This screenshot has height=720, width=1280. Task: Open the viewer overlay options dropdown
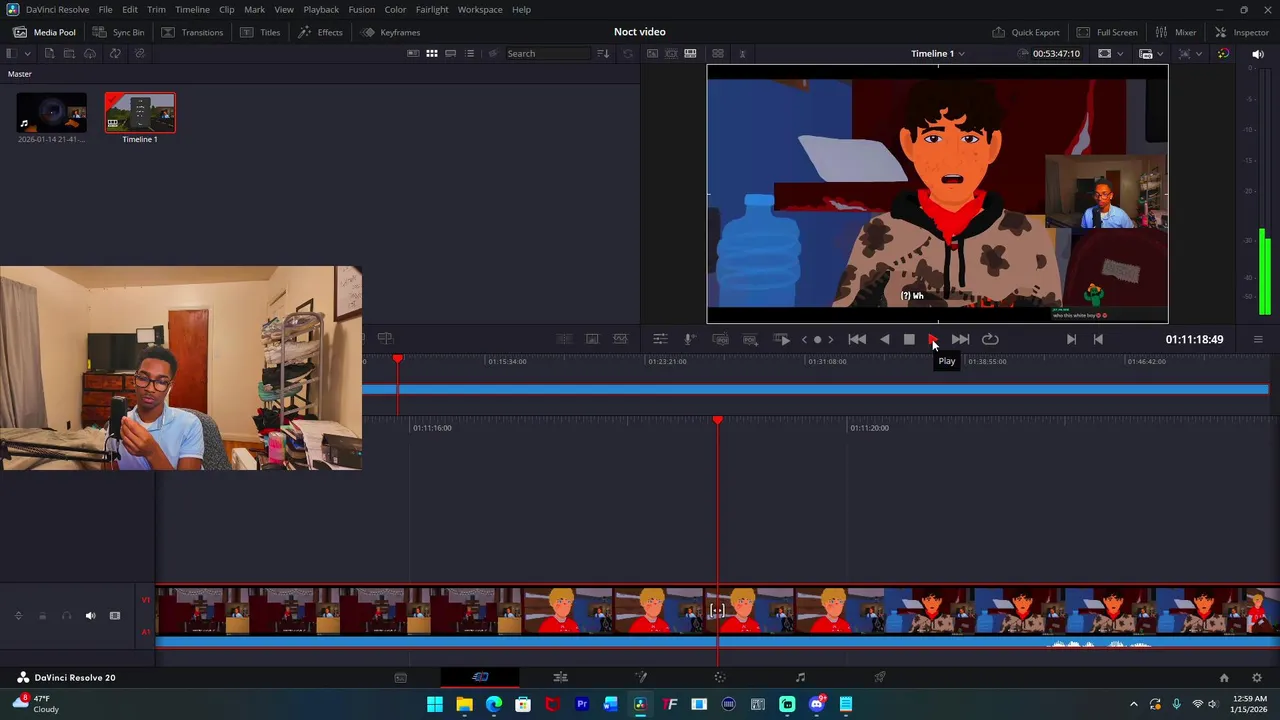[x=1189, y=53]
